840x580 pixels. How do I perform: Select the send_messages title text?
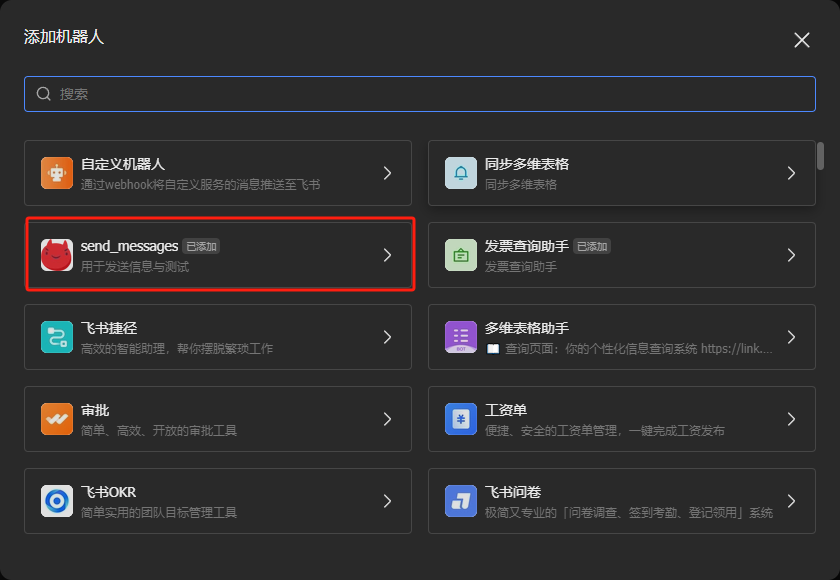tap(129, 246)
